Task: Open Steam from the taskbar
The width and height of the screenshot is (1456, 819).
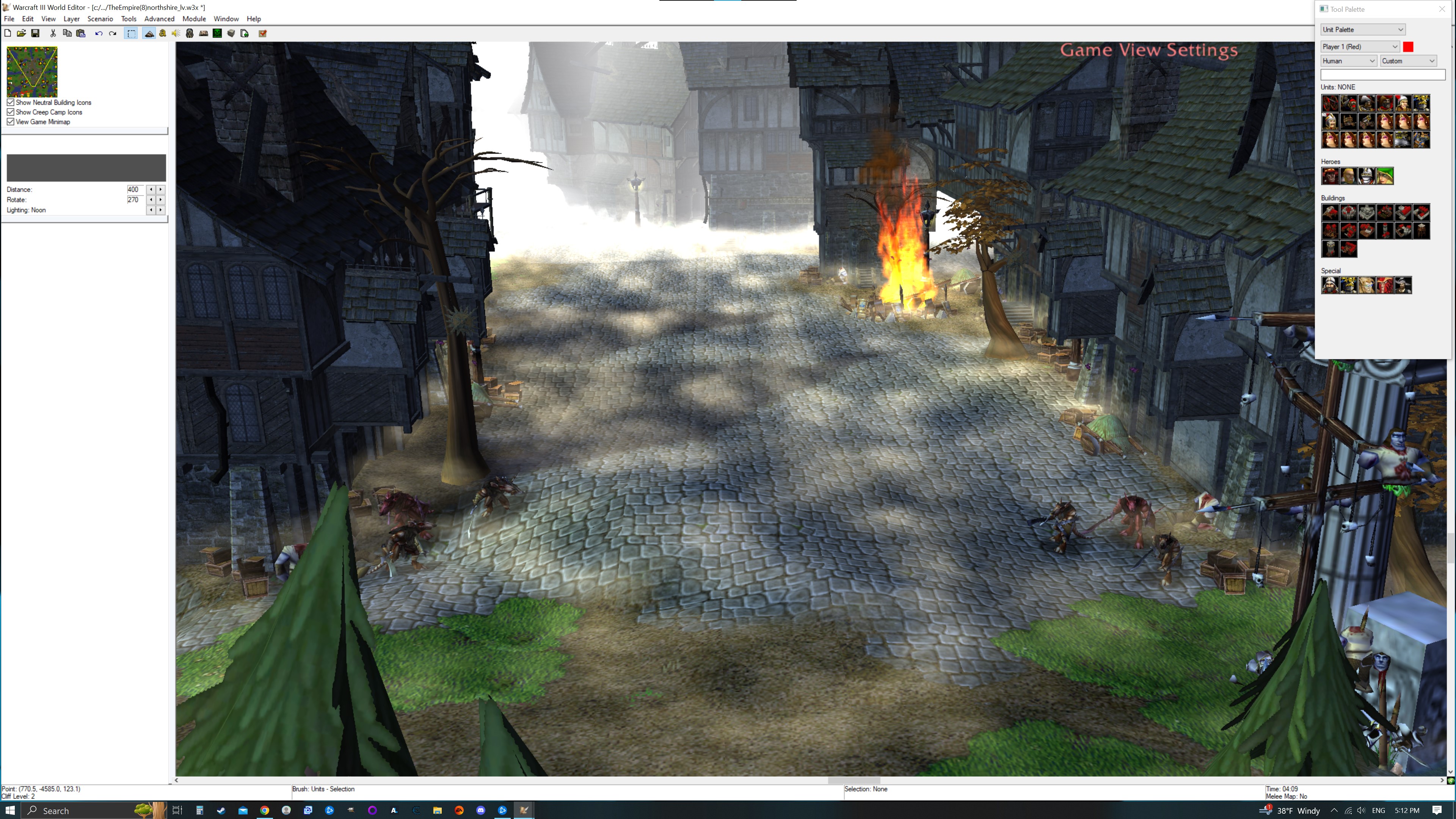Action: tap(220, 810)
